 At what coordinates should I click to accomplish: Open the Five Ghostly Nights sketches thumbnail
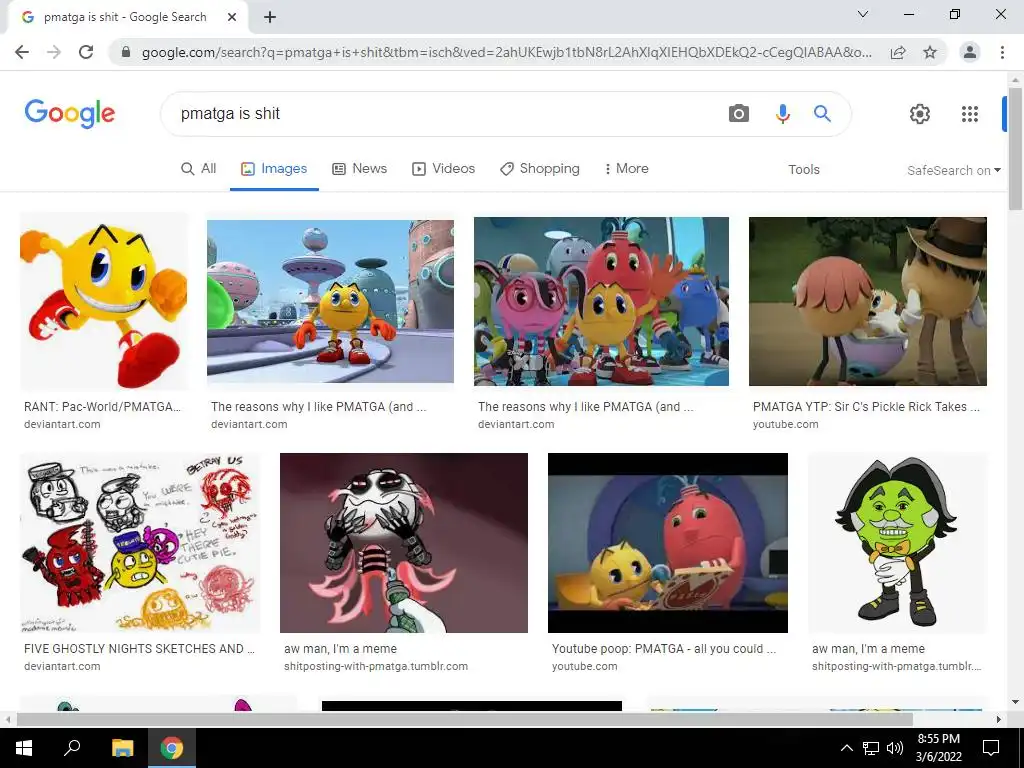pos(140,543)
